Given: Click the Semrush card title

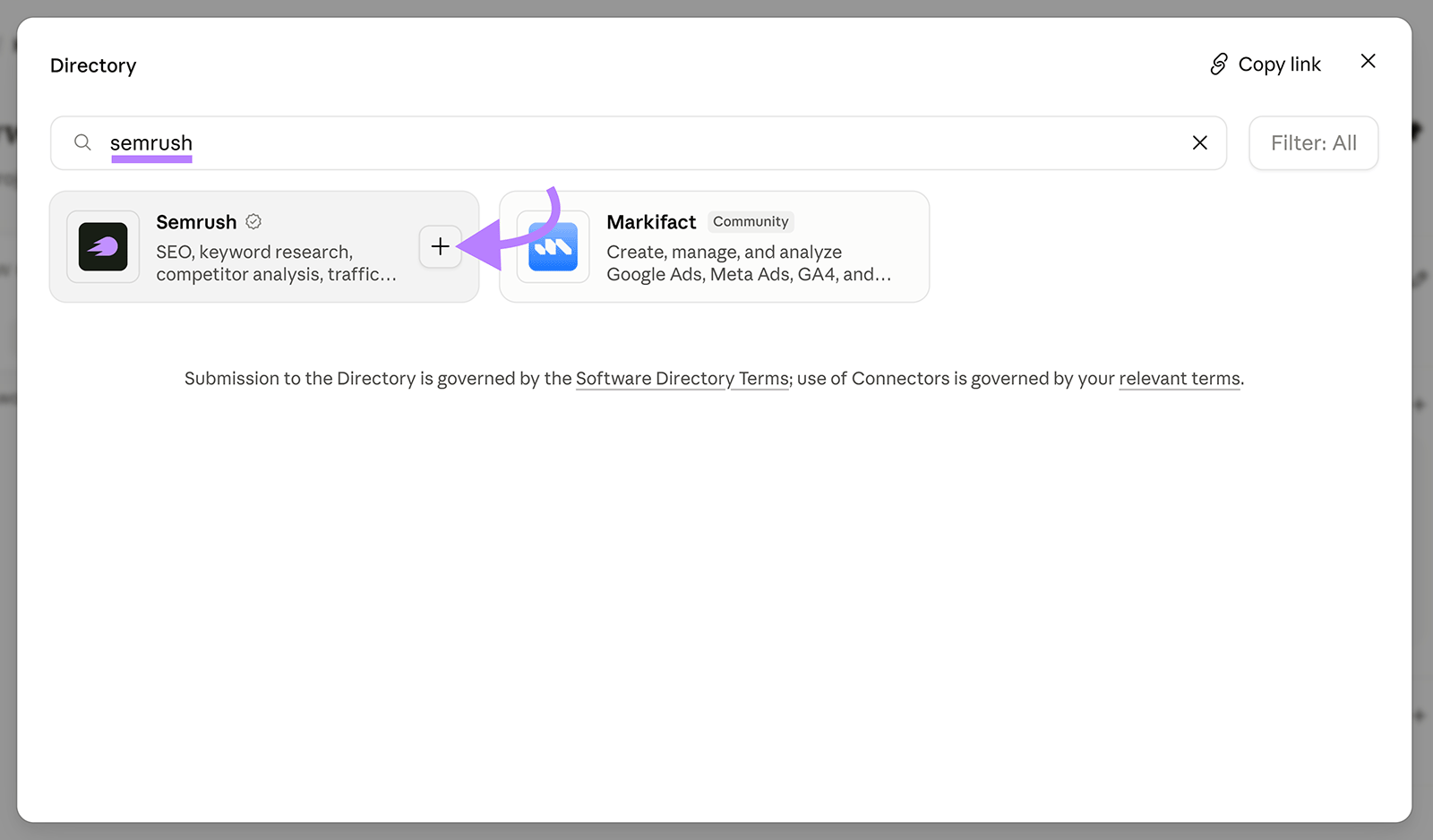Looking at the screenshot, I should pyautogui.click(x=196, y=222).
